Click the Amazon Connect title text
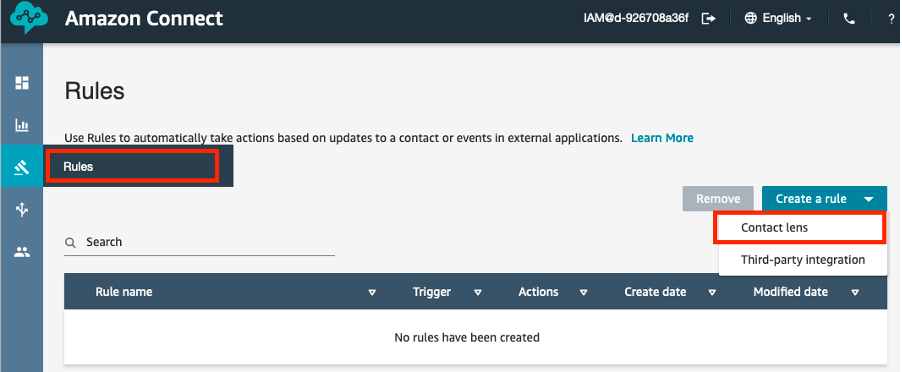 pyautogui.click(x=144, y=18)
